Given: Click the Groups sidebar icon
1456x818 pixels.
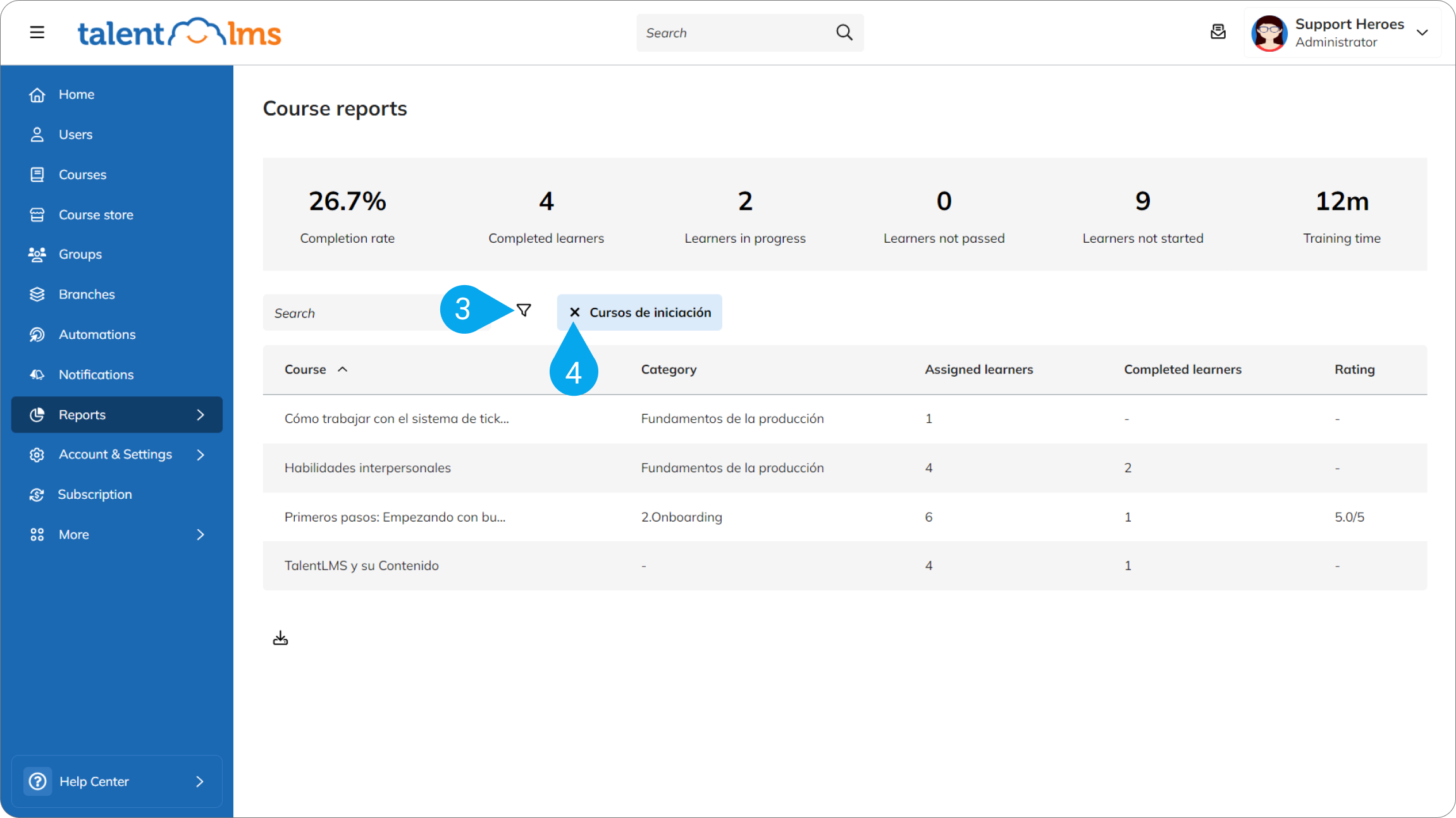Looking at the screenshot, I should point(37,254).
